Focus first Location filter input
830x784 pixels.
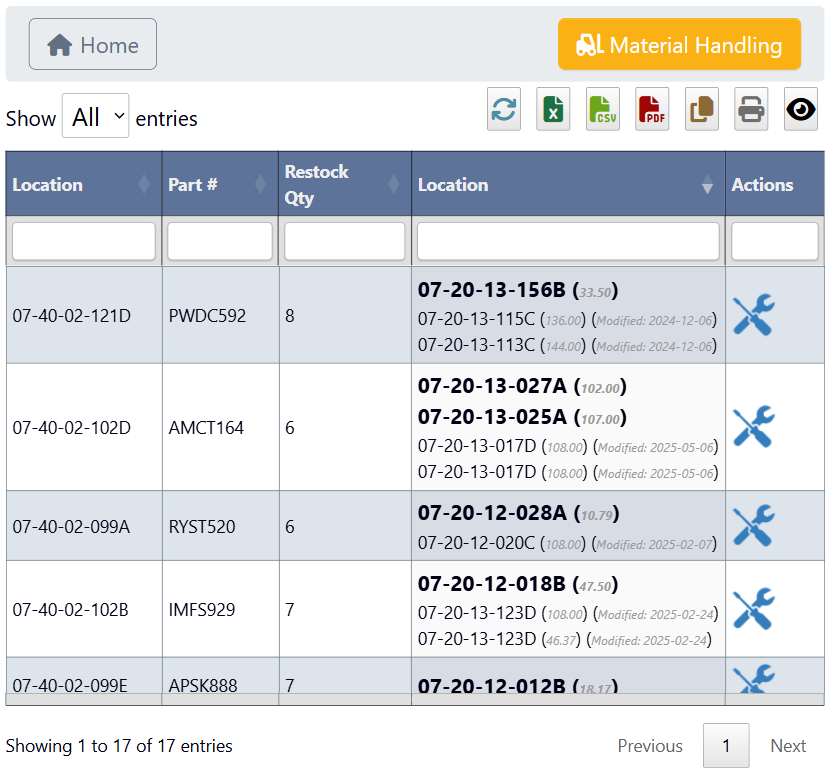(x=84, y=241)
